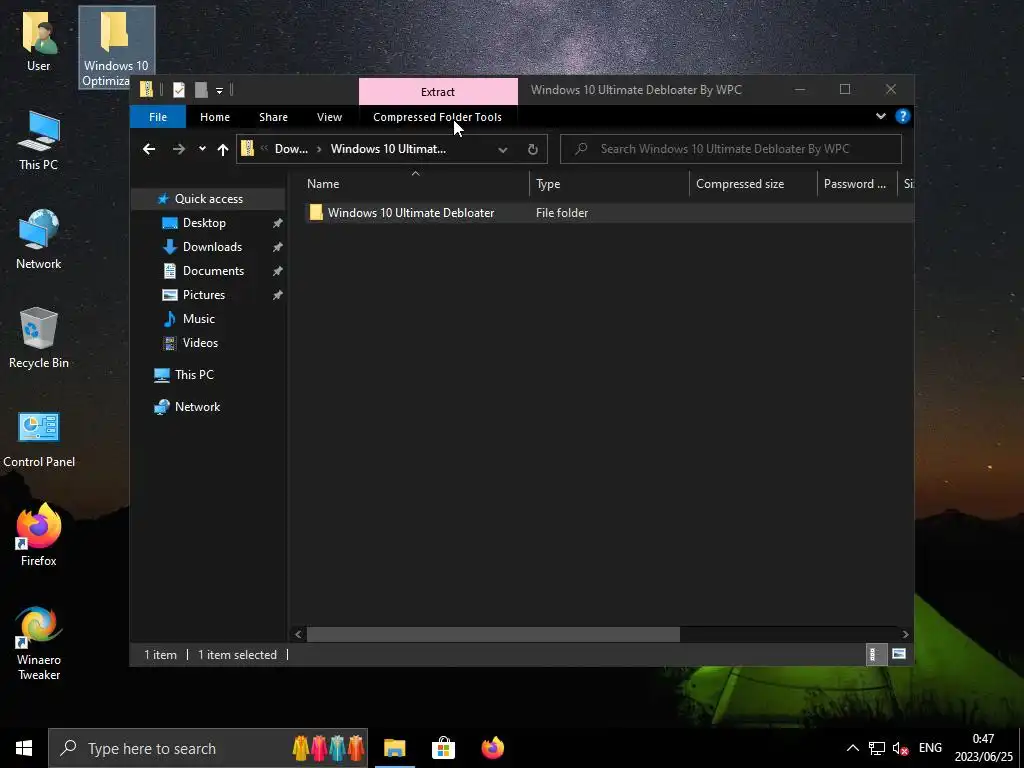
Task: Open Microsoft Store from the taskbar
Action: click(443, 748)
